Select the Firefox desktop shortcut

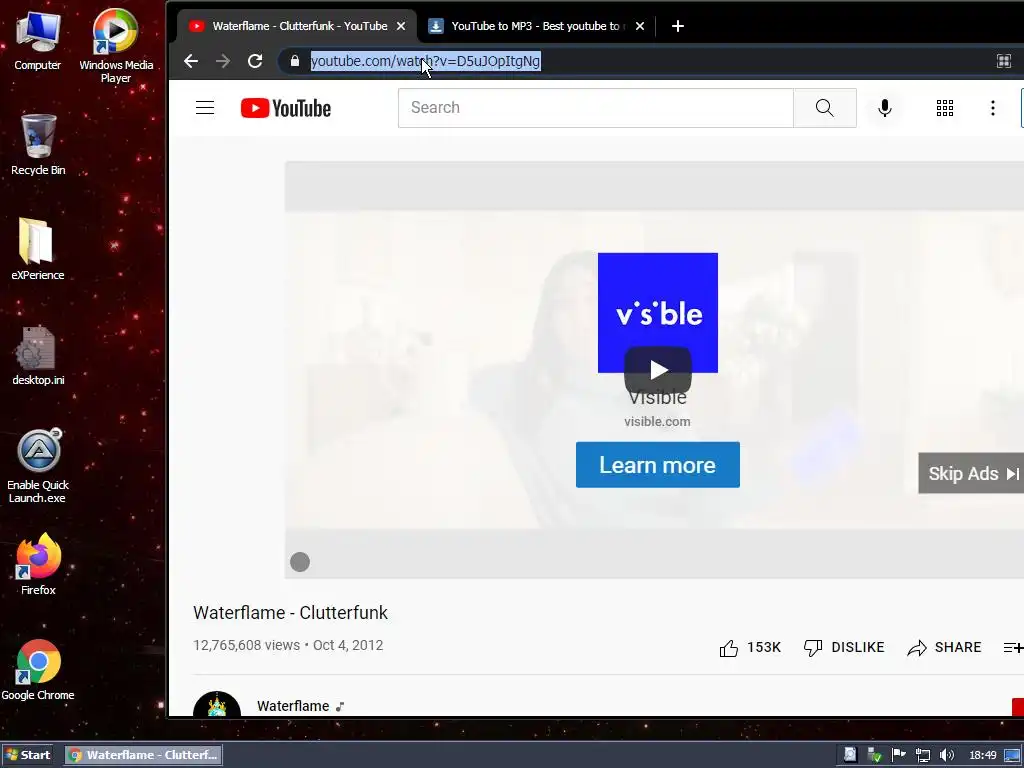coord(38,564)
